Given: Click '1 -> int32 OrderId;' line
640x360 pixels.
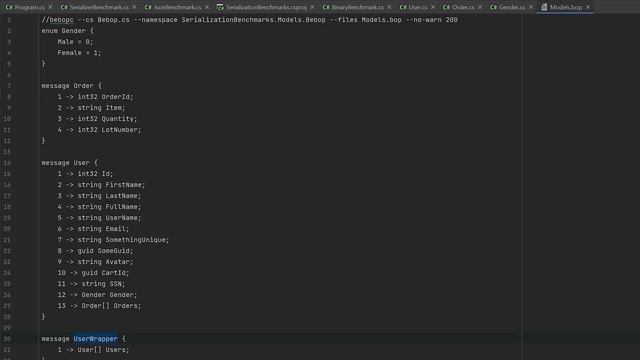Looking at the screenshot, I should (95, 97).
